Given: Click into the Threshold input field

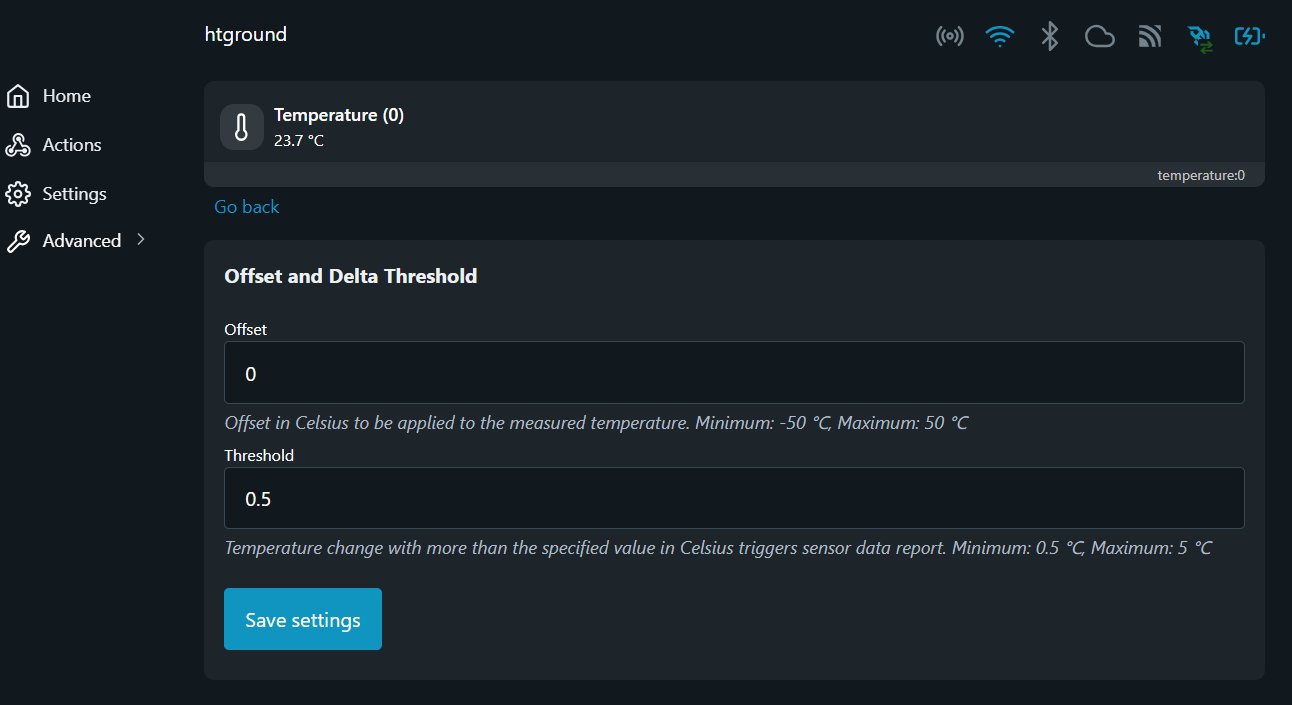Looking at the screenshot, I should coord(734,498).
